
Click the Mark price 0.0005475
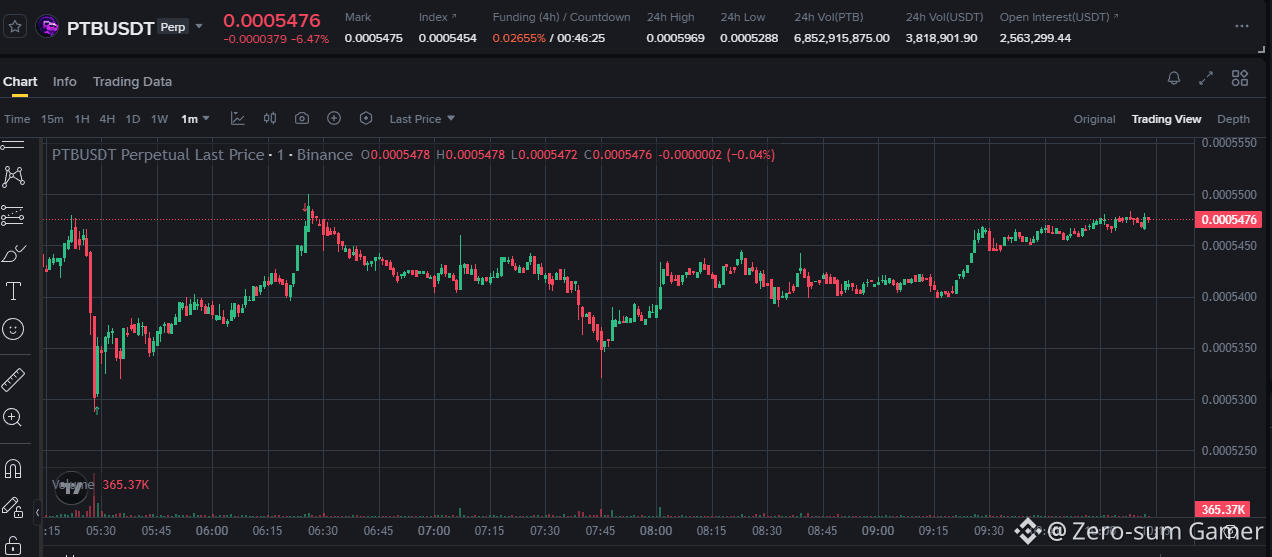373,38
